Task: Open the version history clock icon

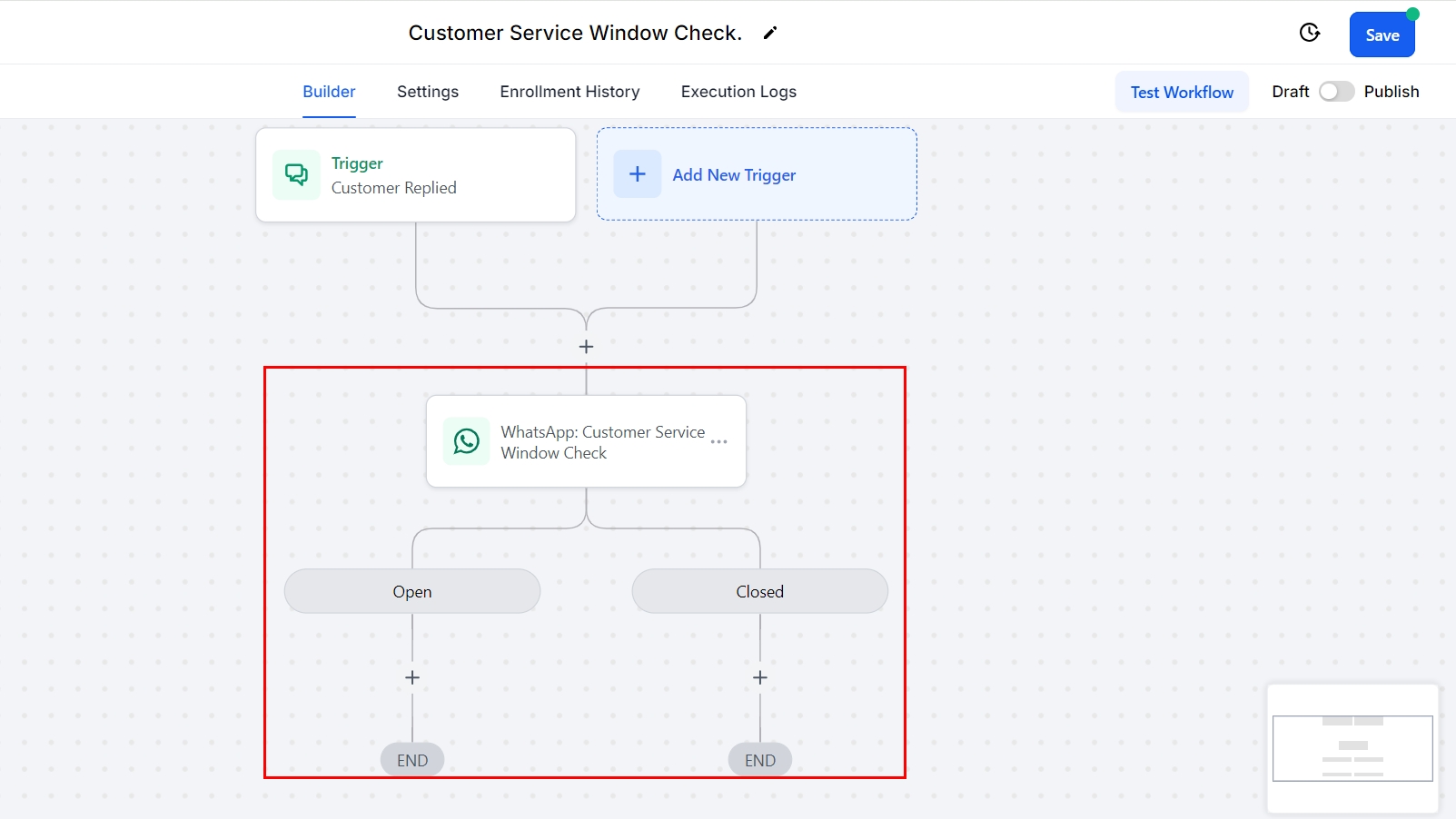Action: pos(1309,33)
